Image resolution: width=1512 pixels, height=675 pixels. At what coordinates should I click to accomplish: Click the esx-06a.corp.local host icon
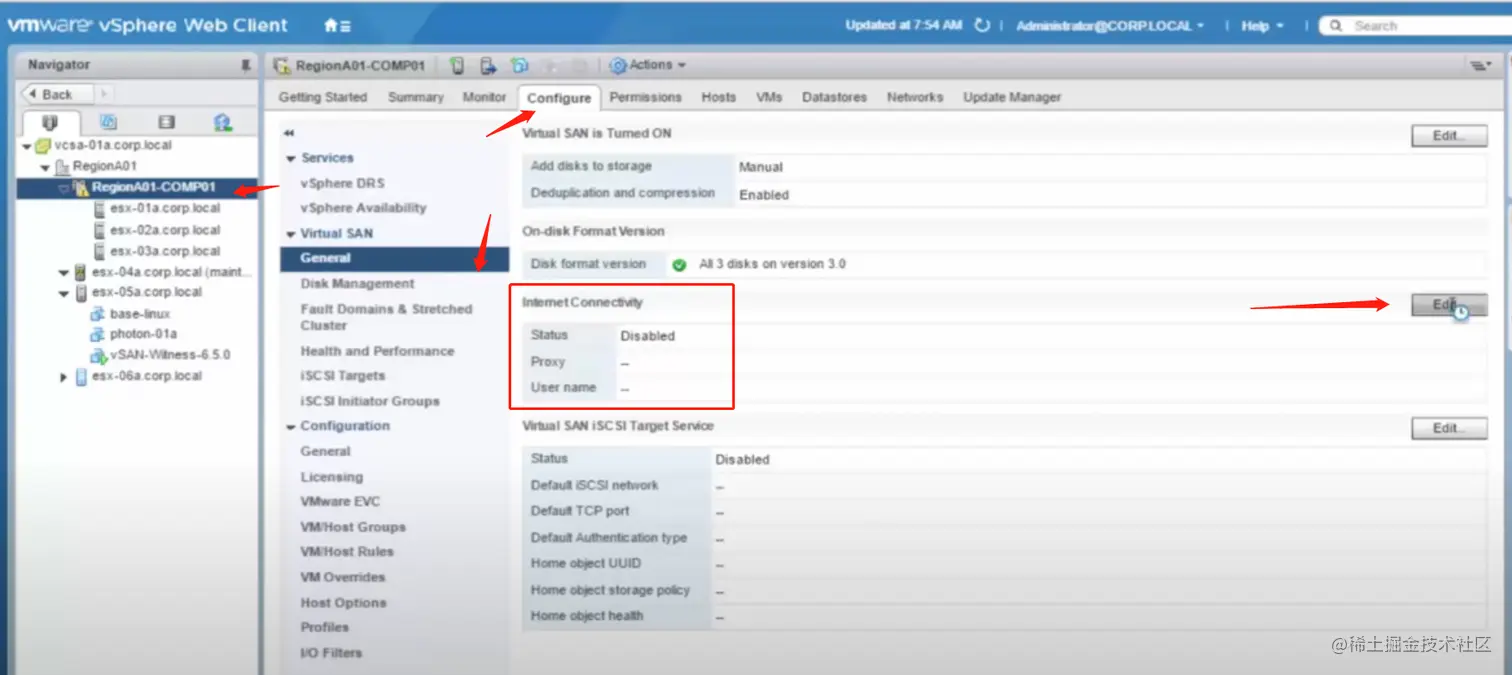(81, 377)
